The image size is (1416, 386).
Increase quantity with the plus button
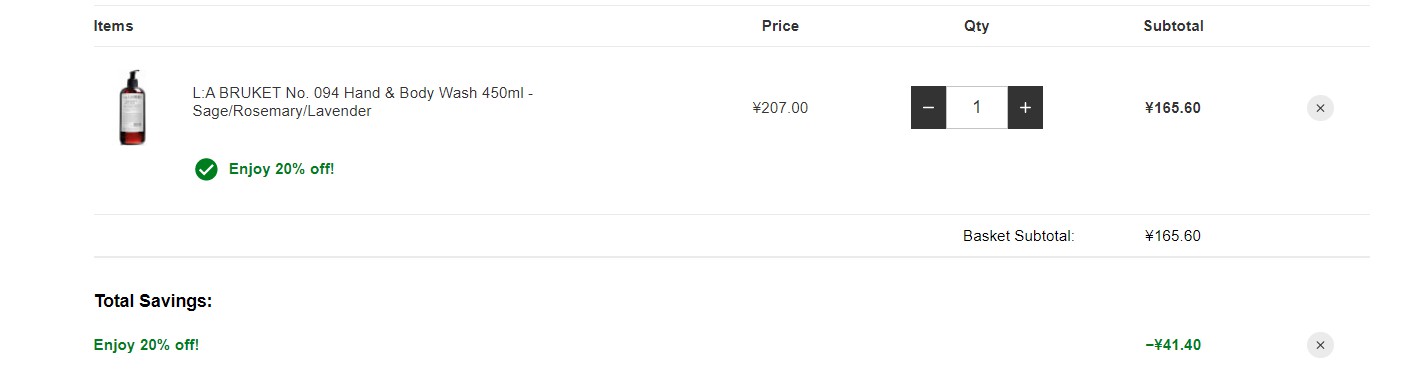click(1025, 108)
